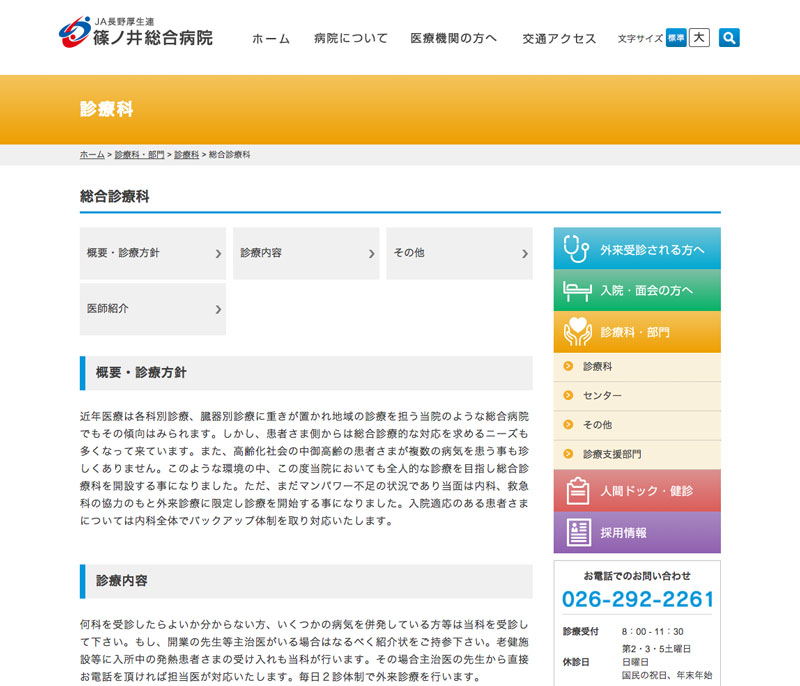Image resolution: width=800 pixels, height=686 pixels.
Task: Click chevron on 概要・診療方針 box
Action: pyautogui.click(x=218, y=253)
